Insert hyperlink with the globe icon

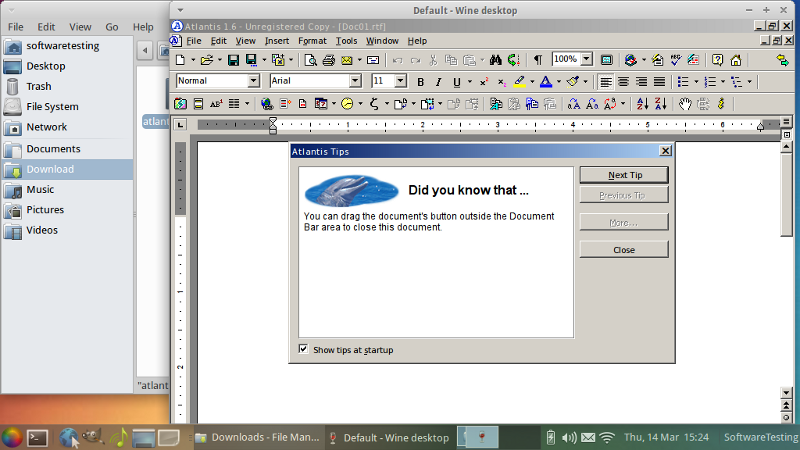266,104
